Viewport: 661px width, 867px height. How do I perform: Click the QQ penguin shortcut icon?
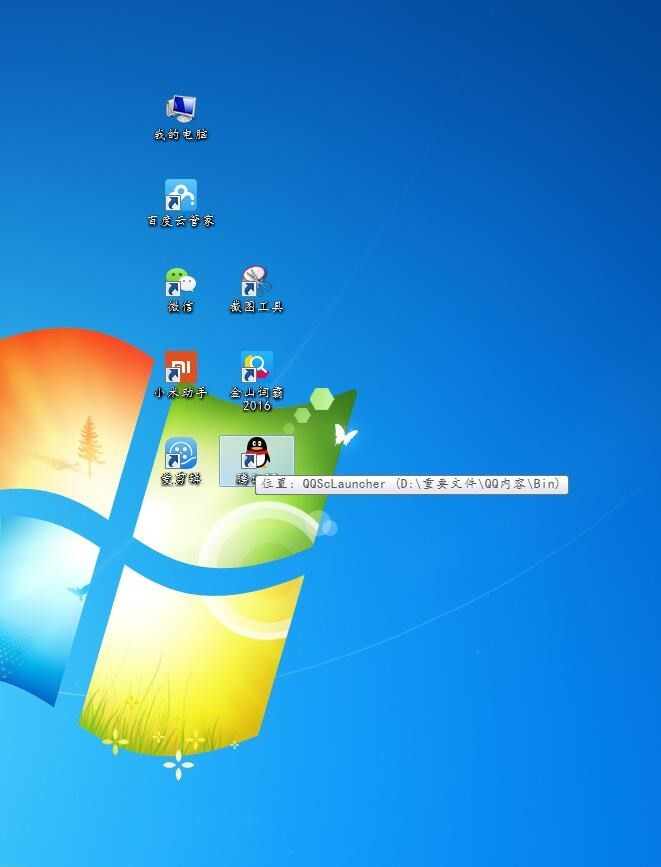pos(257,453)
